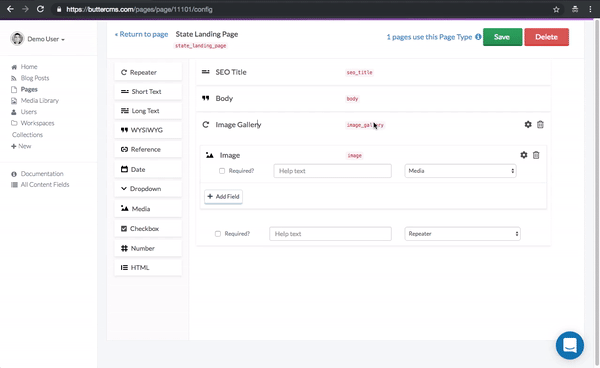Open settings gear for Image field
Viewport: 600px width, 368px height.
524,155
